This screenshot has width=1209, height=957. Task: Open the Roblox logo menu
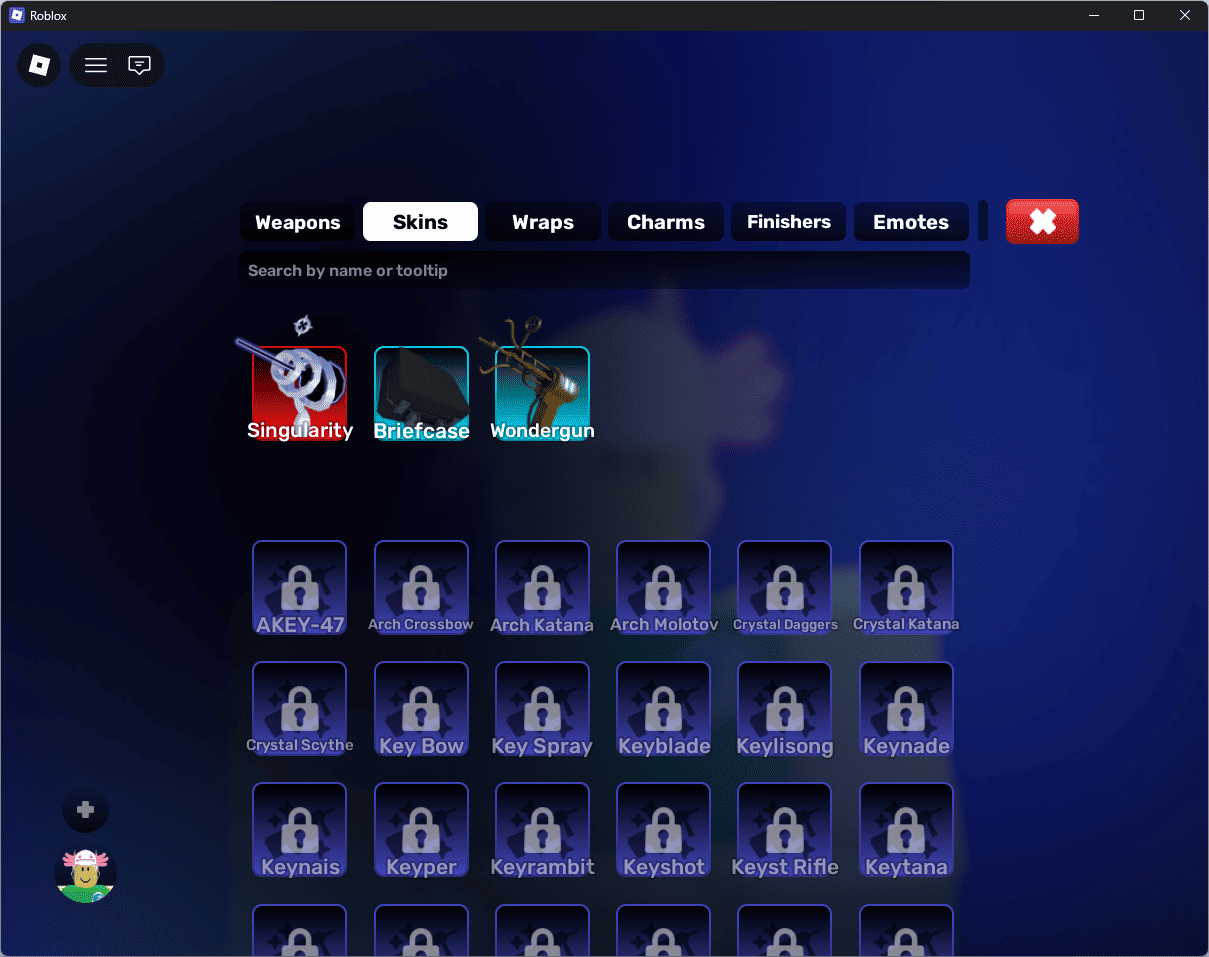pyautogui.click(x=39, y=65)
